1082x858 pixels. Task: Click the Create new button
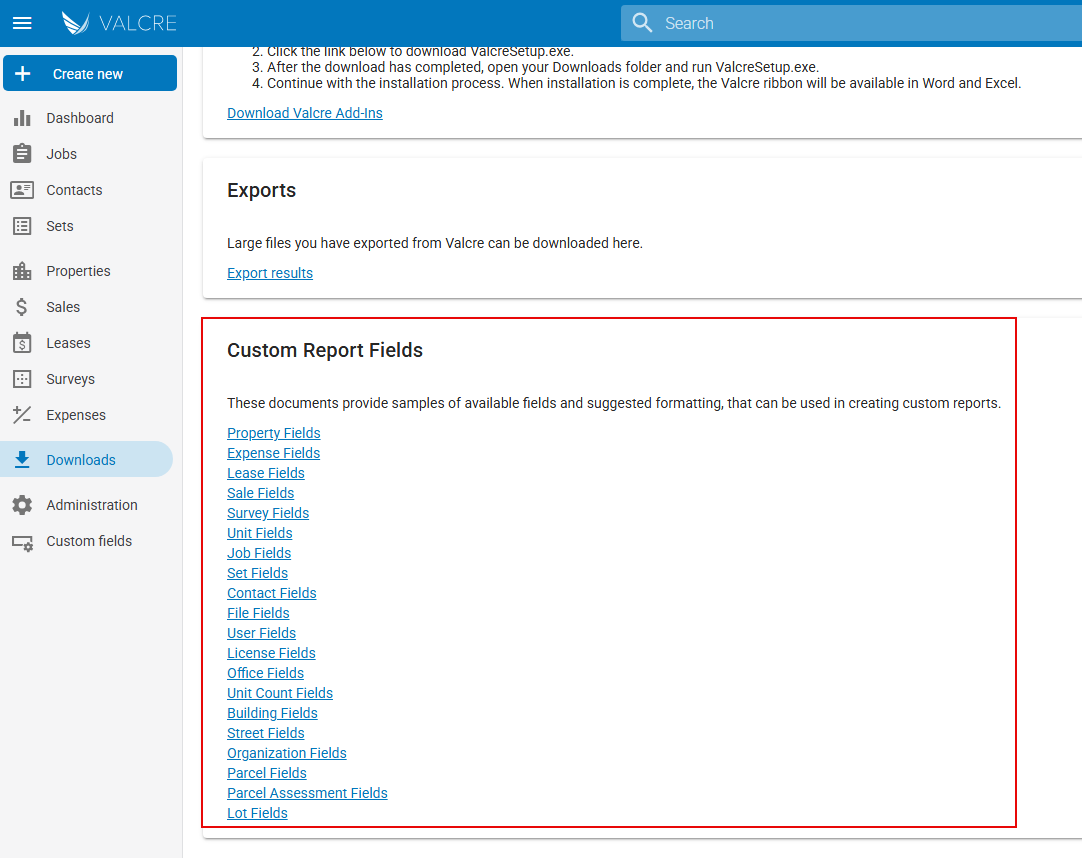90,73
